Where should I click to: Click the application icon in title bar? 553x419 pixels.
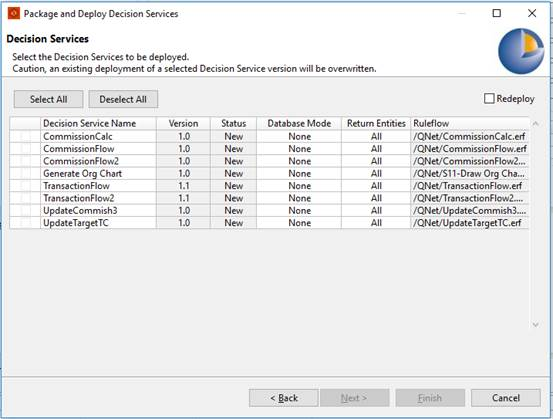[14, 13]
